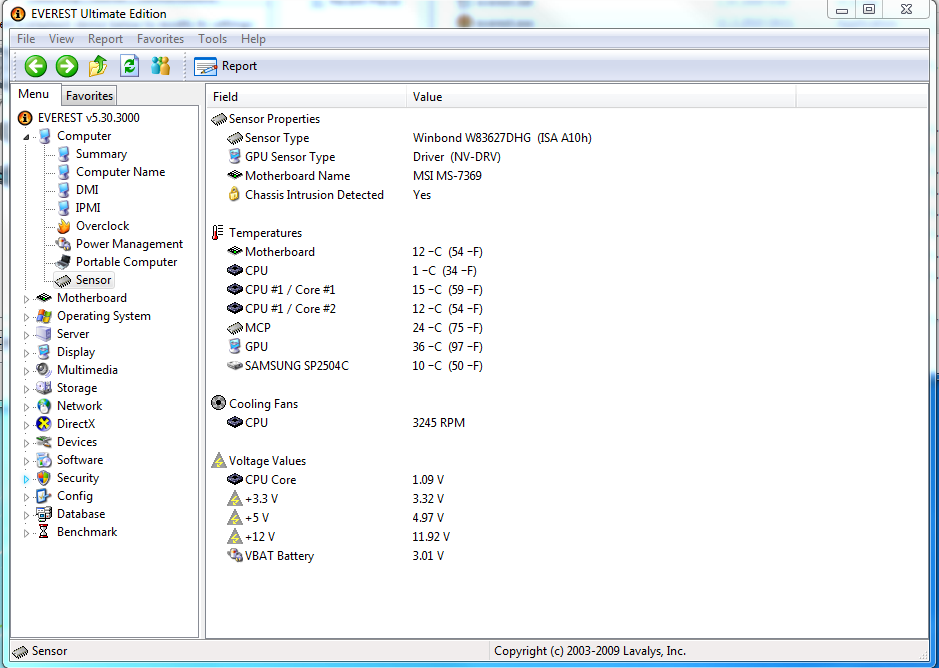Click the users icon in the toolbar
This screenshot has width=939, height=668.
point(160,66)
